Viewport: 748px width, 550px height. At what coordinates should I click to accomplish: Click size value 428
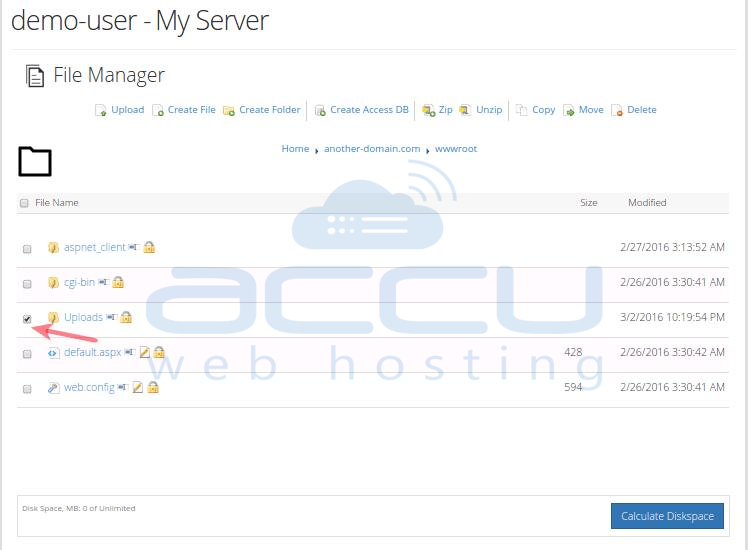point(573,352)
